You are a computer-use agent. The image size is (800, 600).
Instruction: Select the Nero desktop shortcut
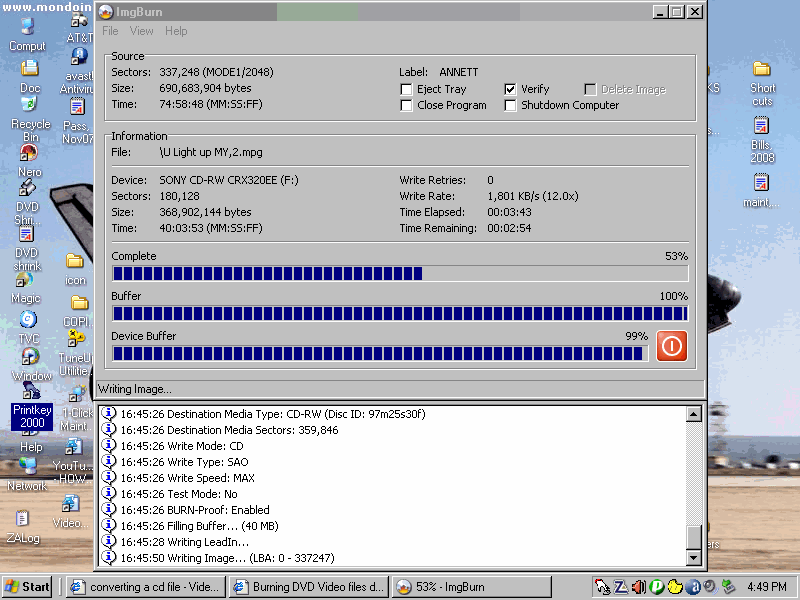29,161
